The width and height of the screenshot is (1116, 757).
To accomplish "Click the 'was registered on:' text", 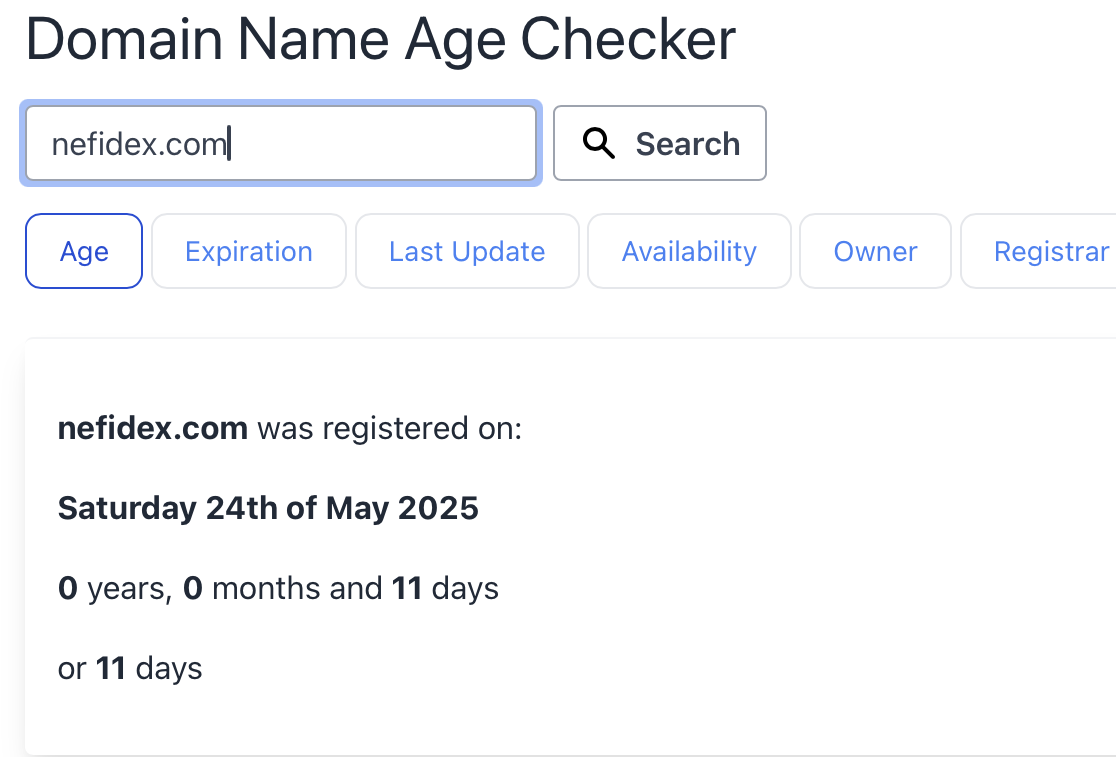I will click(x=389, y=429).
